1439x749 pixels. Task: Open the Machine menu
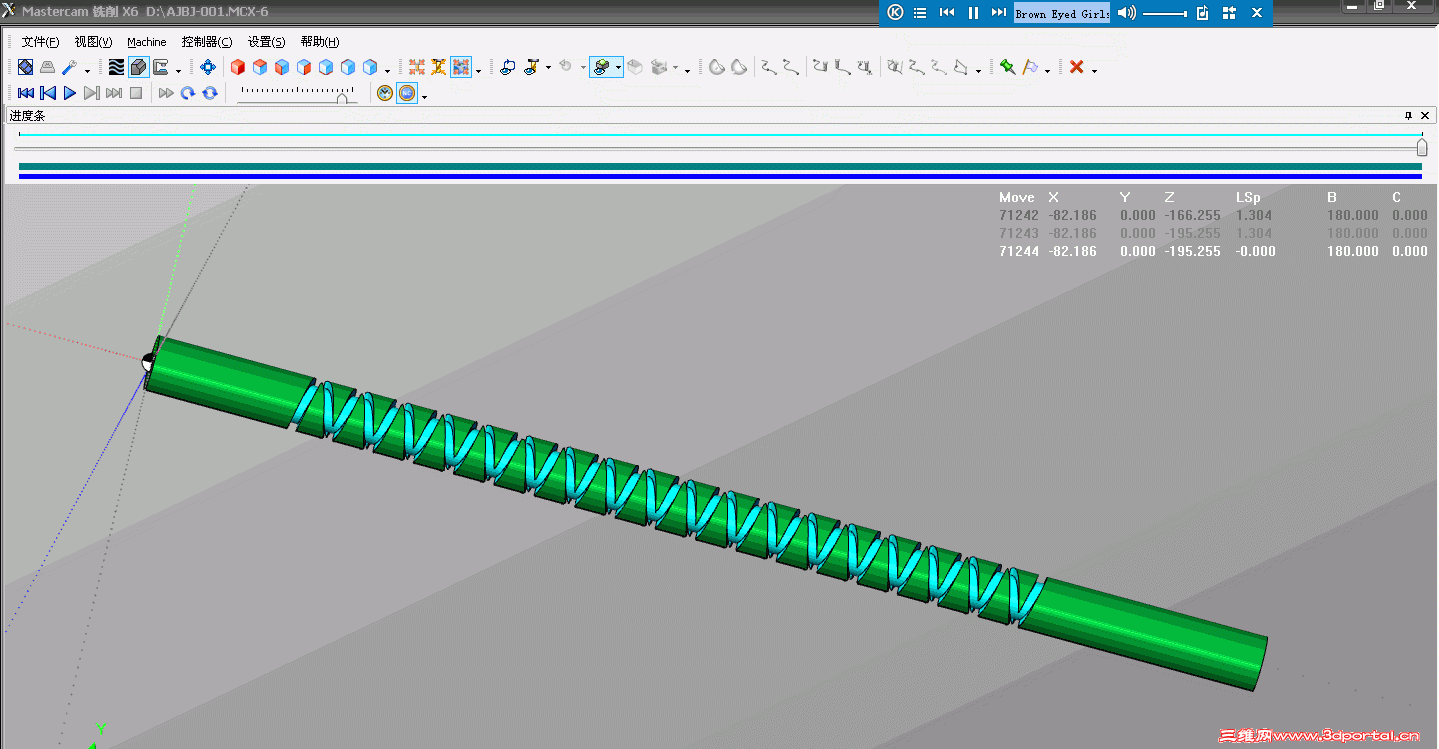[x=147, y=42]
